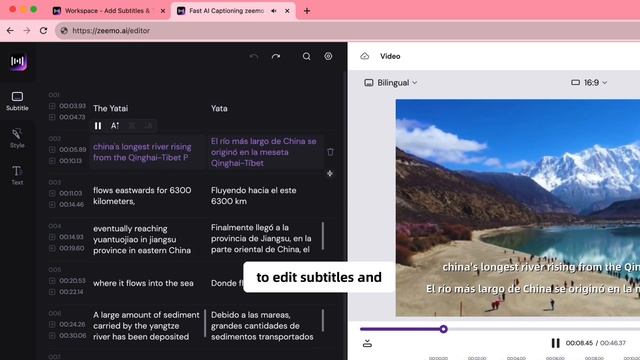Select 'Fluyendo hacia el este 6300 km' translation
This screenshot has width=640, height=360.
253,196
